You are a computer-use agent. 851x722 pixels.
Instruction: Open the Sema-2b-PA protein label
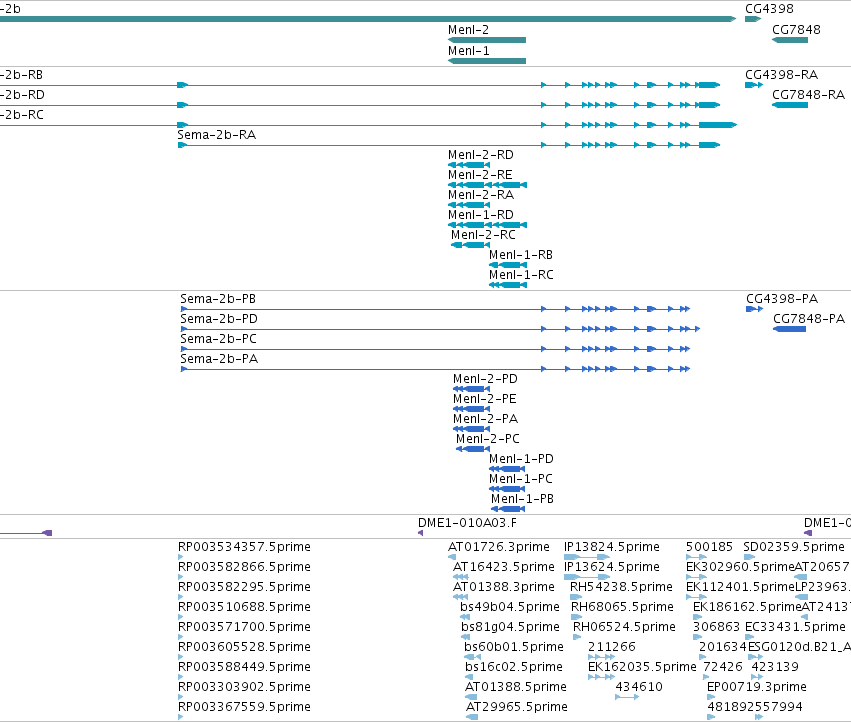pos(219,359)
